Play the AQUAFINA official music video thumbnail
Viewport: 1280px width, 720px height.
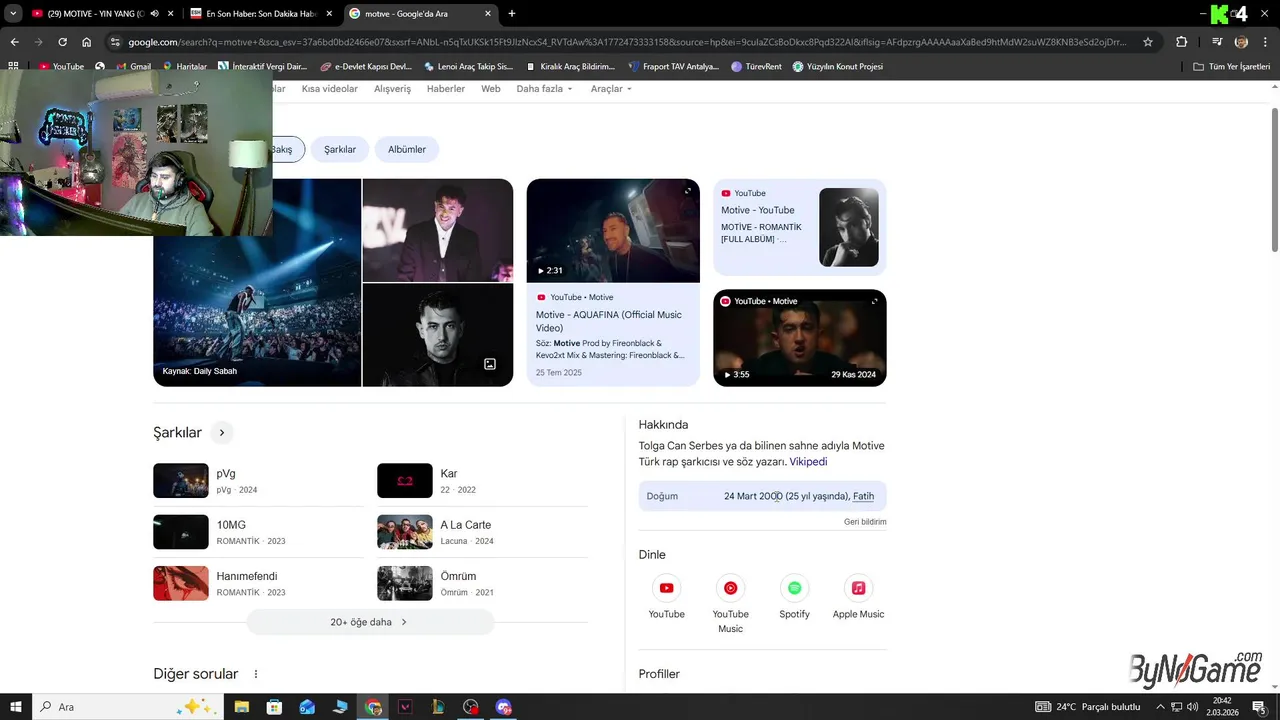click(x=613, y=231)
